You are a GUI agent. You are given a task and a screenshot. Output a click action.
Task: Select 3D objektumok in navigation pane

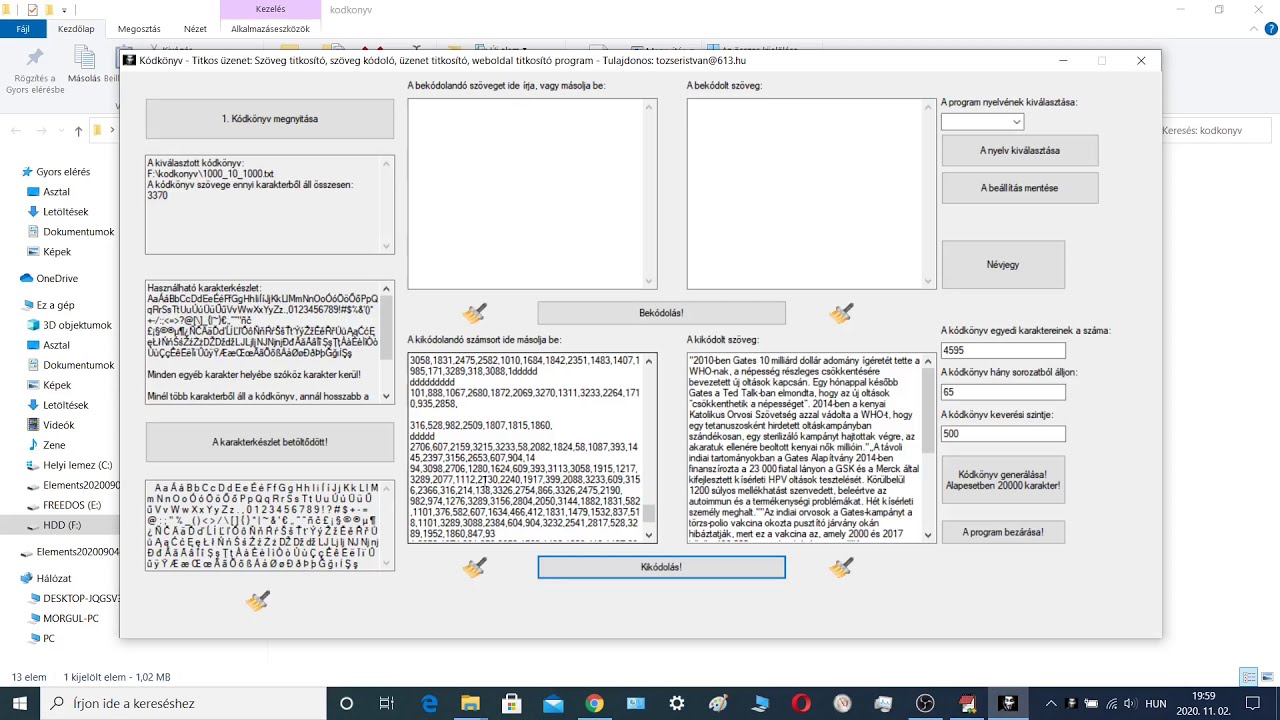click(x=77, y=325)
